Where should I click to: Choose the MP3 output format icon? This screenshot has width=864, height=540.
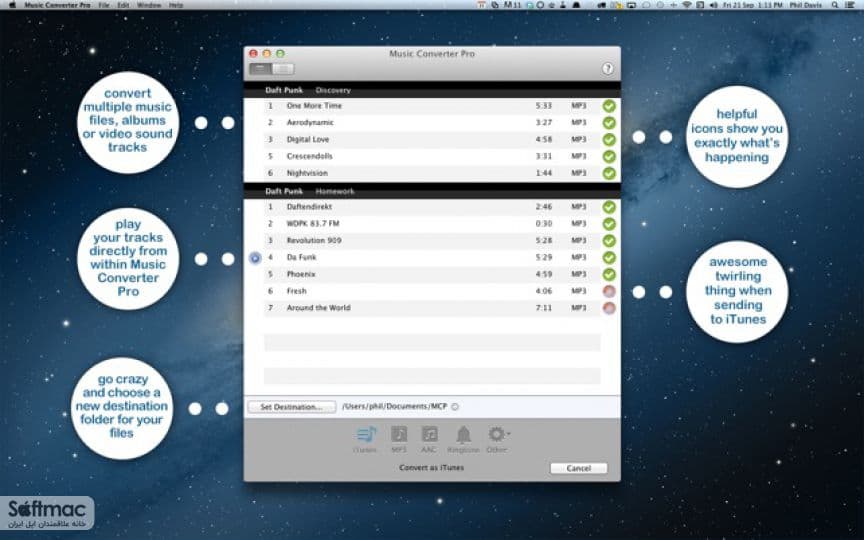pos(399,434)
